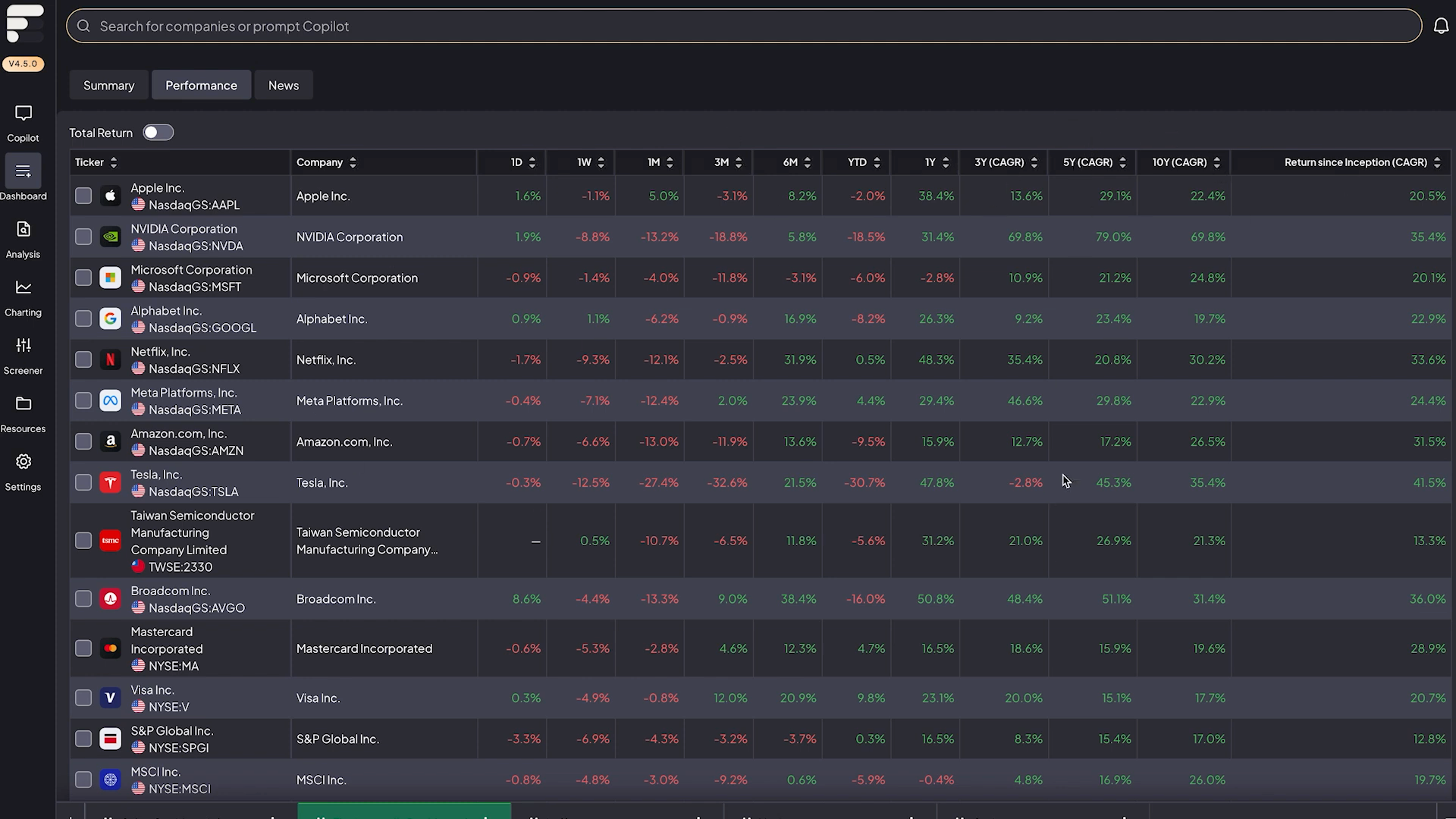The width and height of the screenshot is (1456, 819).
Task: Open the Charting sidebar icon
Action: (x=24, y=287)
